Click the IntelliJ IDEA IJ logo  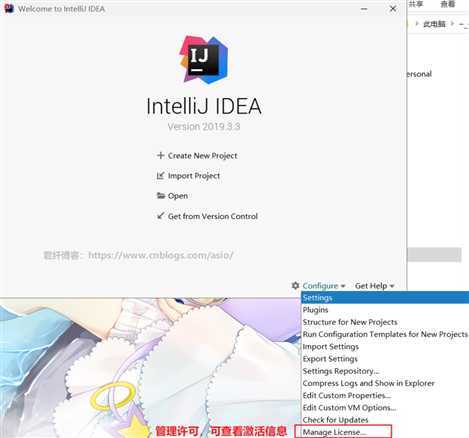[204, 60]
